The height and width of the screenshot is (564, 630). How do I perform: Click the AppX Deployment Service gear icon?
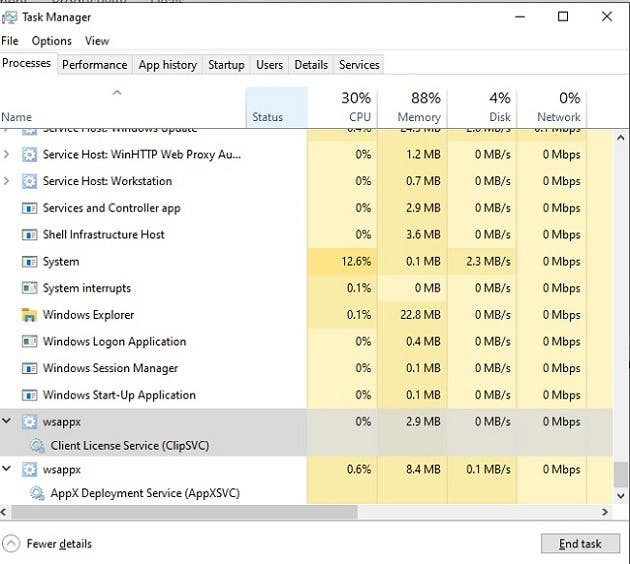coord(37,493)
